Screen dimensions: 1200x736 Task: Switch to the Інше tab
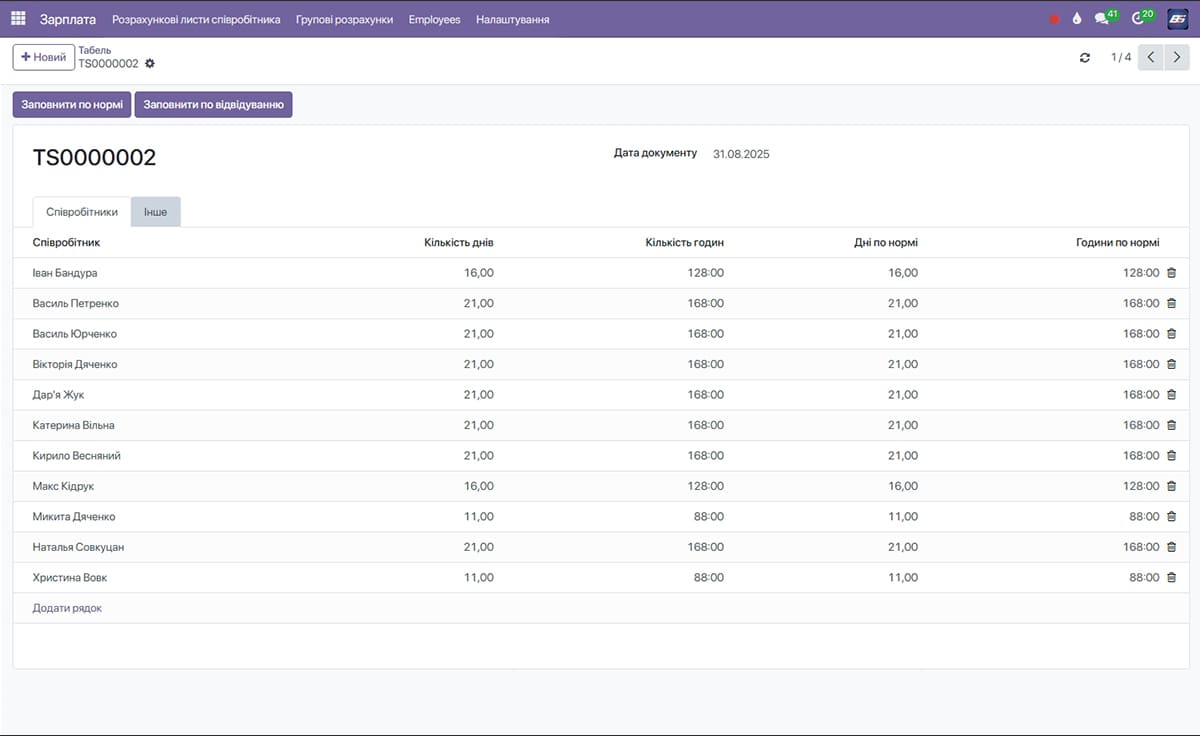tap(155, 212)
